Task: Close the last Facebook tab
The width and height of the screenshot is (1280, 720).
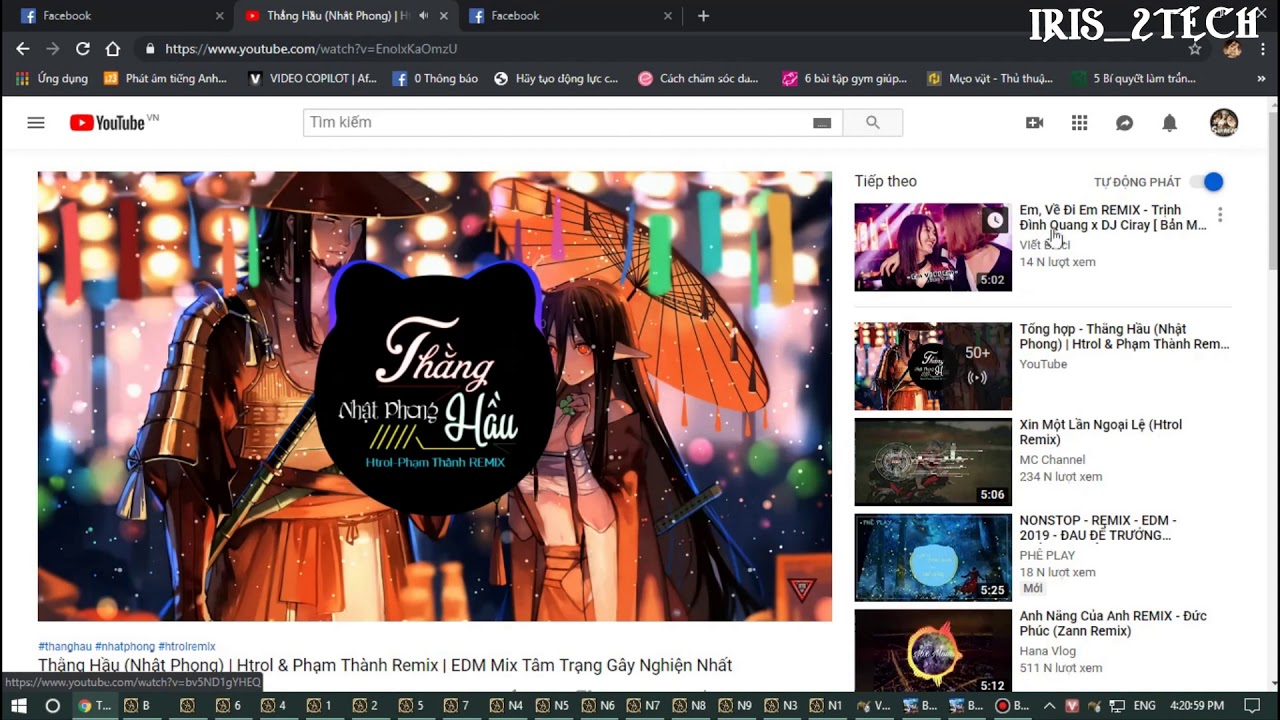Action: (x=668, y=16)
